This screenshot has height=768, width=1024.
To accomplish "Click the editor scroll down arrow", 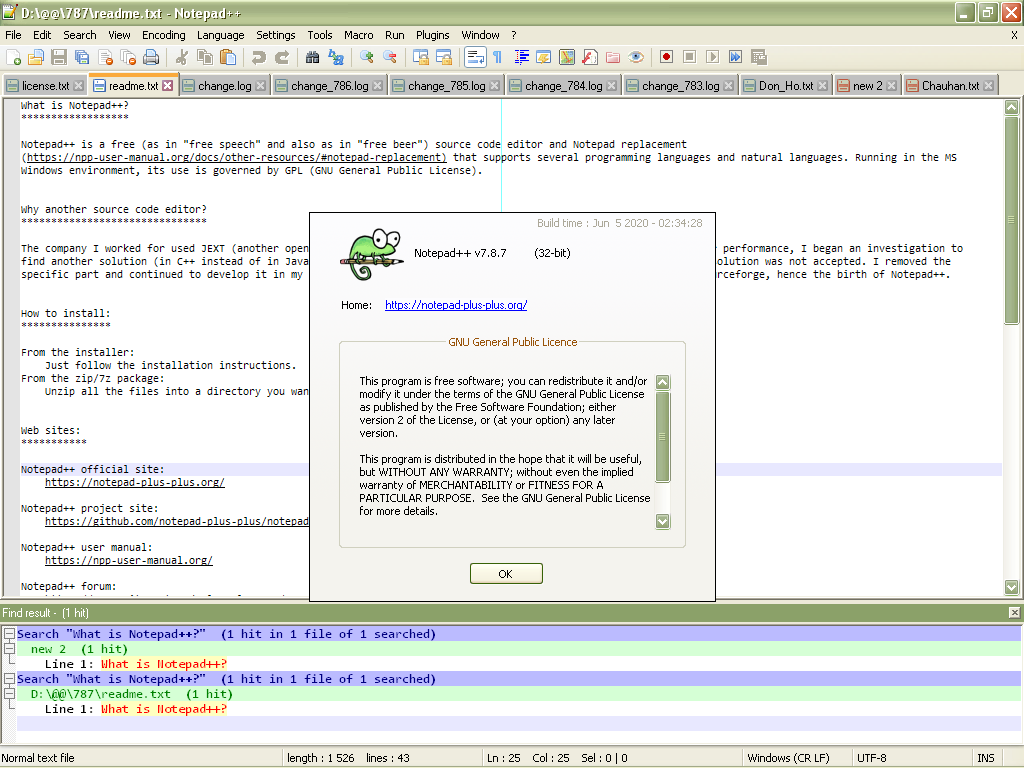I will click(1012, 587).
